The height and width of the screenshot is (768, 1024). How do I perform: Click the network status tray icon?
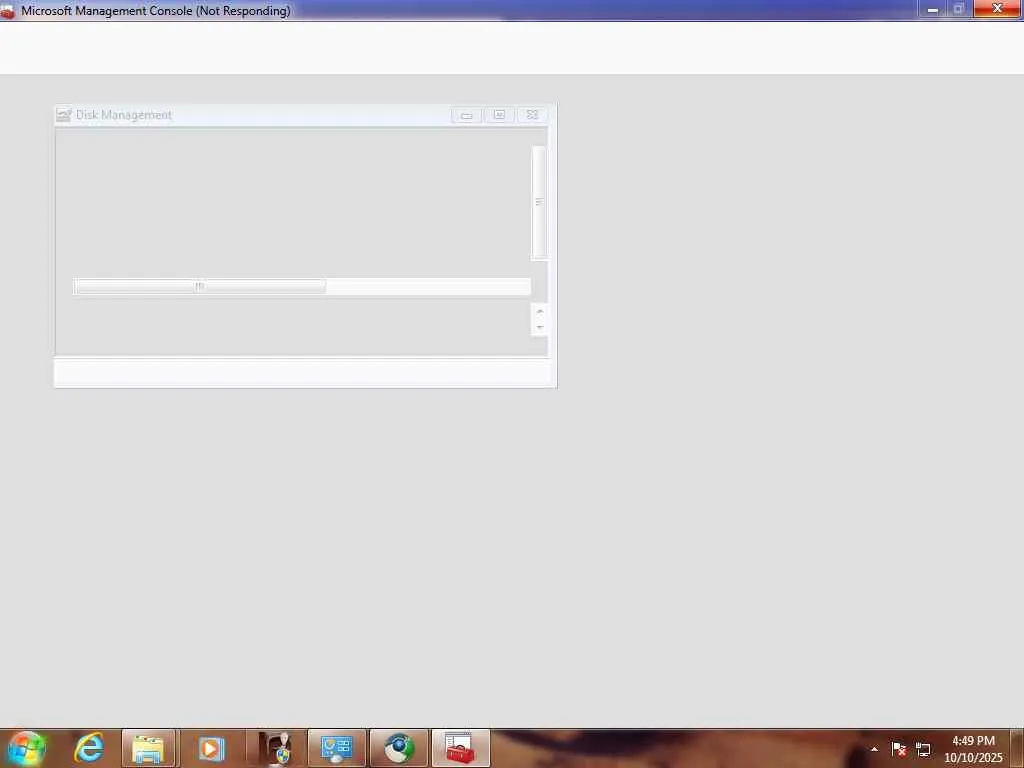pos(923,749)
